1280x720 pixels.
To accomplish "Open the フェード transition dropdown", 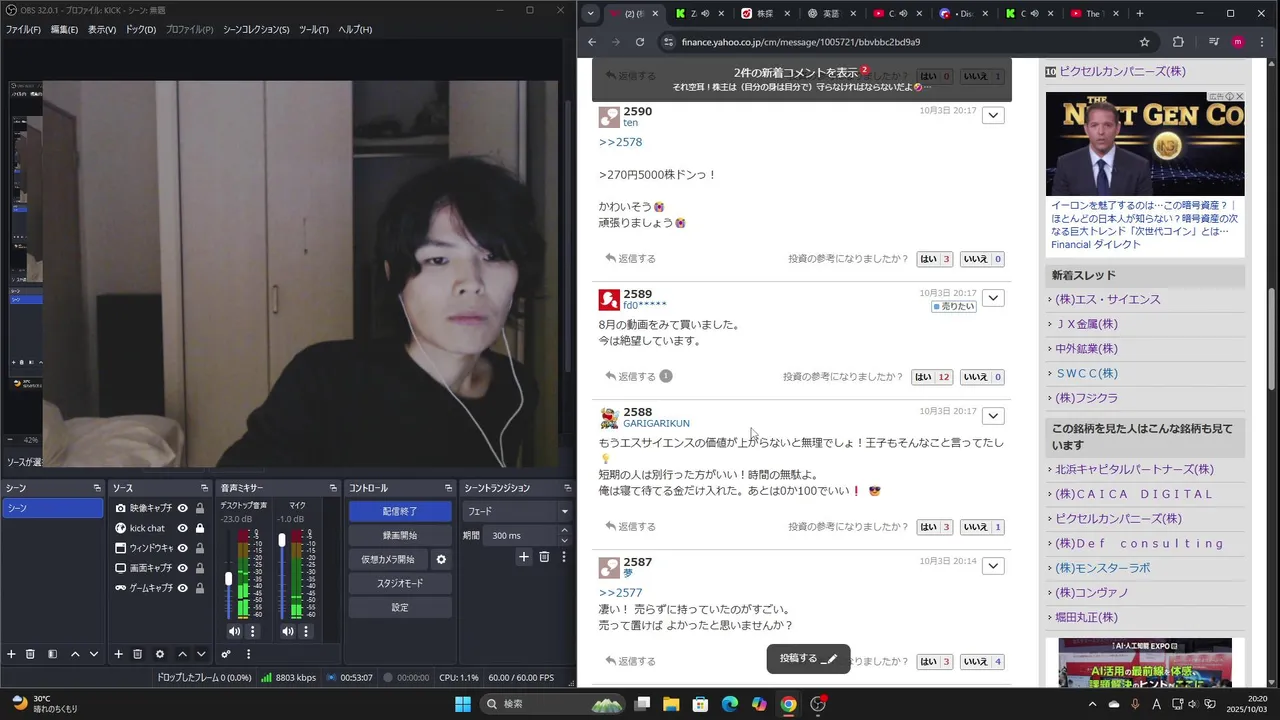I will [x=518, y=511].
